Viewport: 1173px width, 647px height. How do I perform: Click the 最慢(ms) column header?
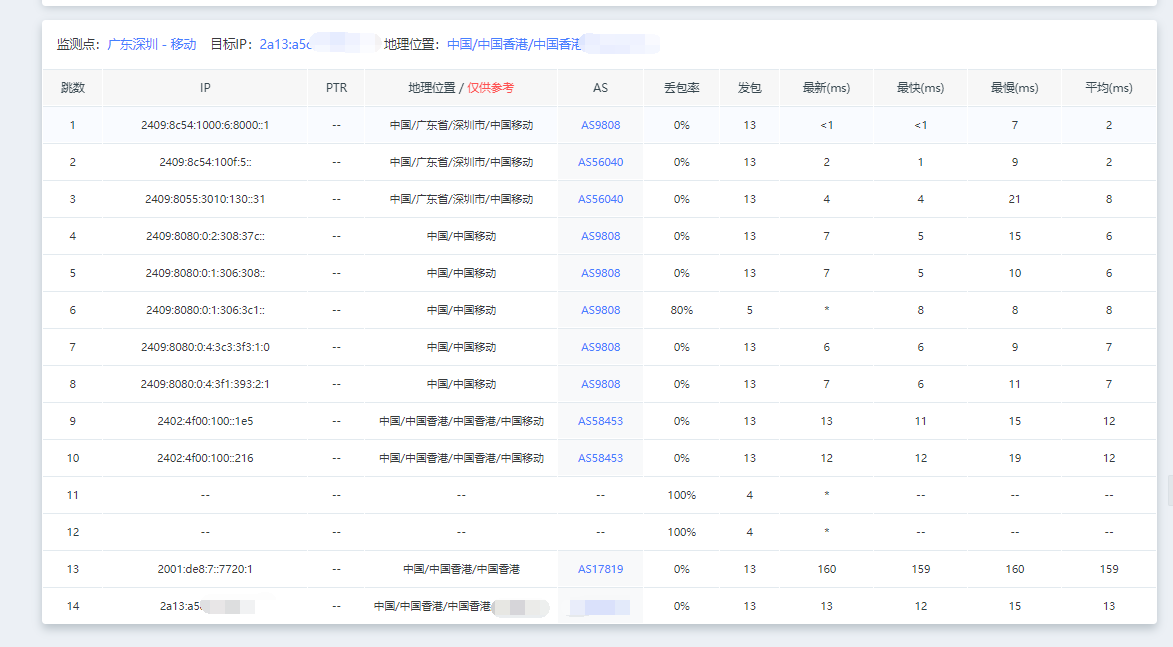click(x=1014, y=88)
